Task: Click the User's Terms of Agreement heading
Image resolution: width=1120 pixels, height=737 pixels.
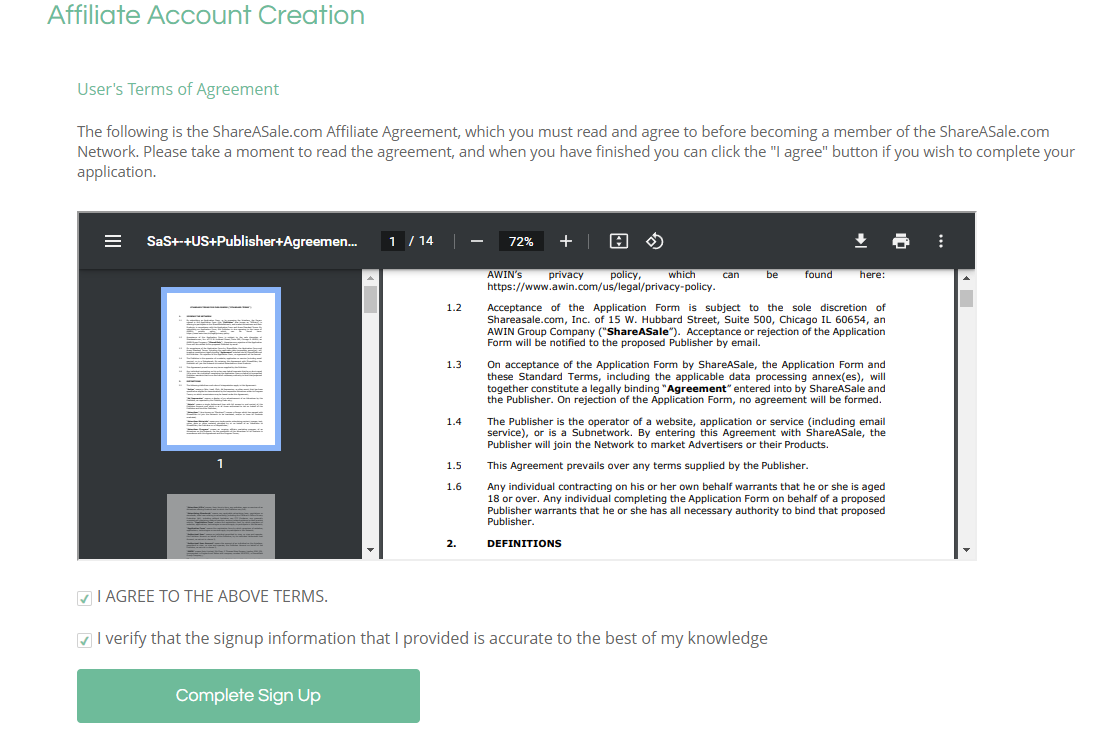Action: point(178,89)
